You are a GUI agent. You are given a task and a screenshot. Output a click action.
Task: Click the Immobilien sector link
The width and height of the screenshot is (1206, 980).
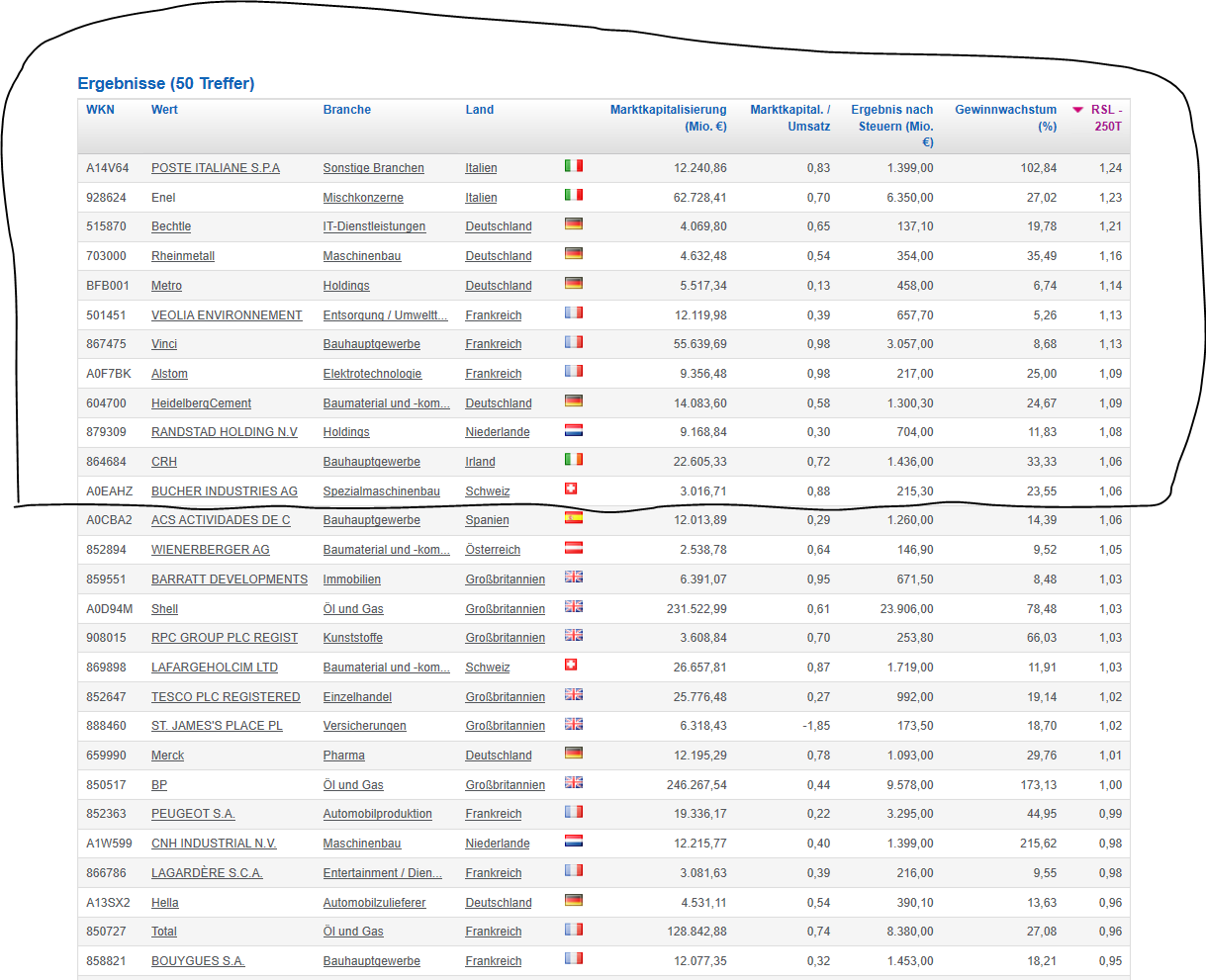(x=352, y=579)
